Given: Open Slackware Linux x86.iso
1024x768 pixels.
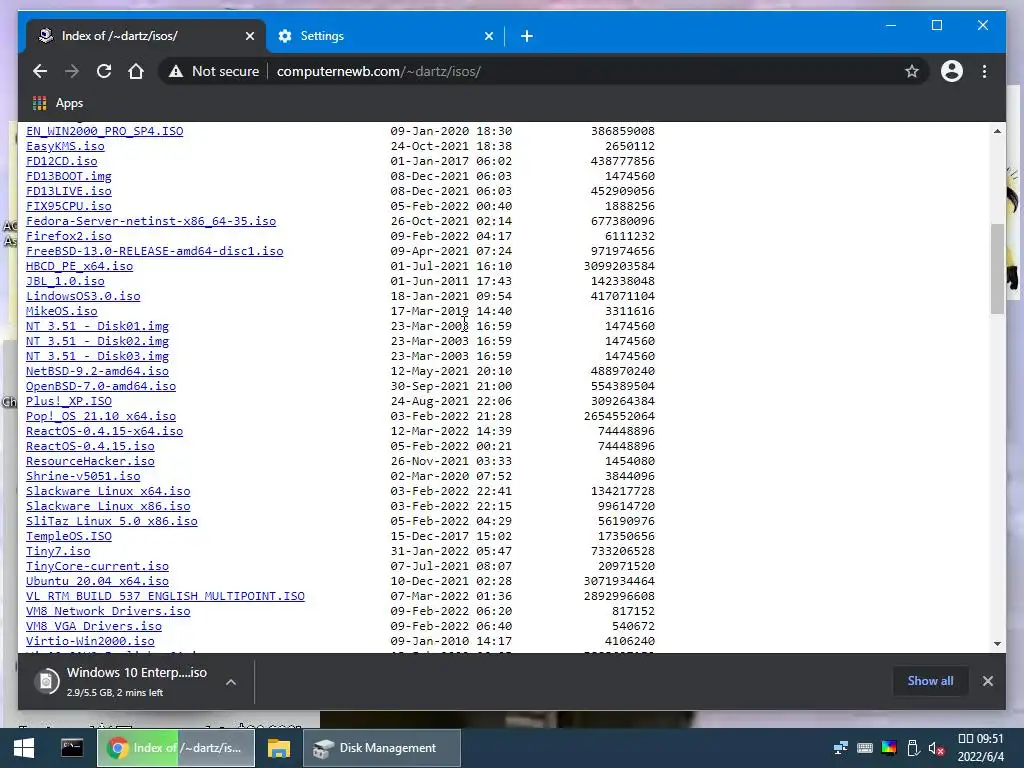Looking at the screenshot, I should [108, 507].
